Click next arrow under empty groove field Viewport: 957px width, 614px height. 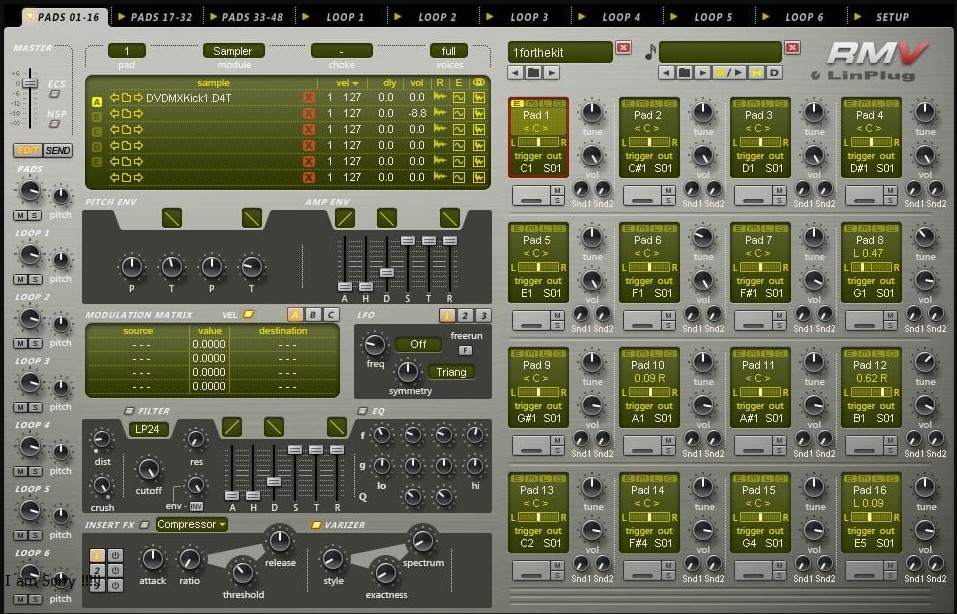(x=702, y=73)
